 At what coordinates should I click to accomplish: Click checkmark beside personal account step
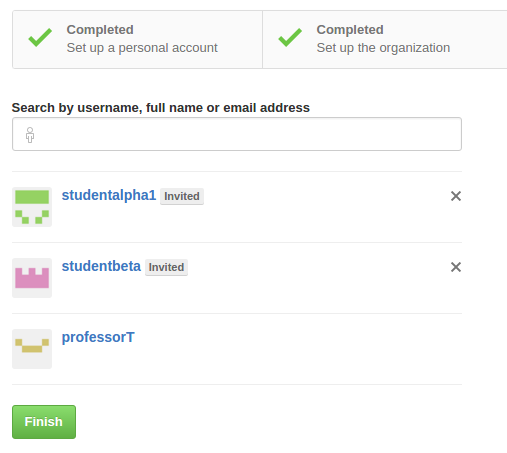[x=40, y=37]
